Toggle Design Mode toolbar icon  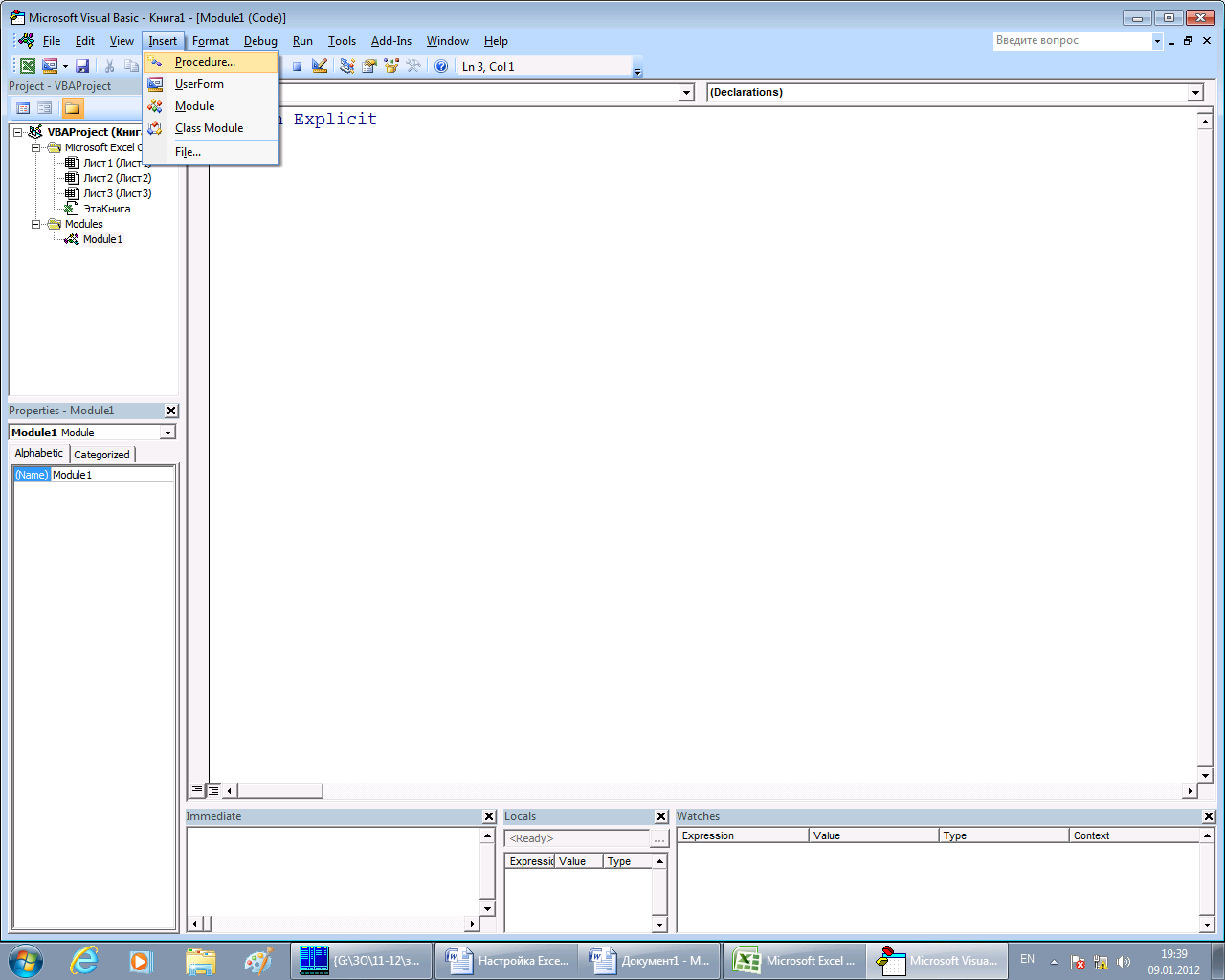[x=320, y=66]
